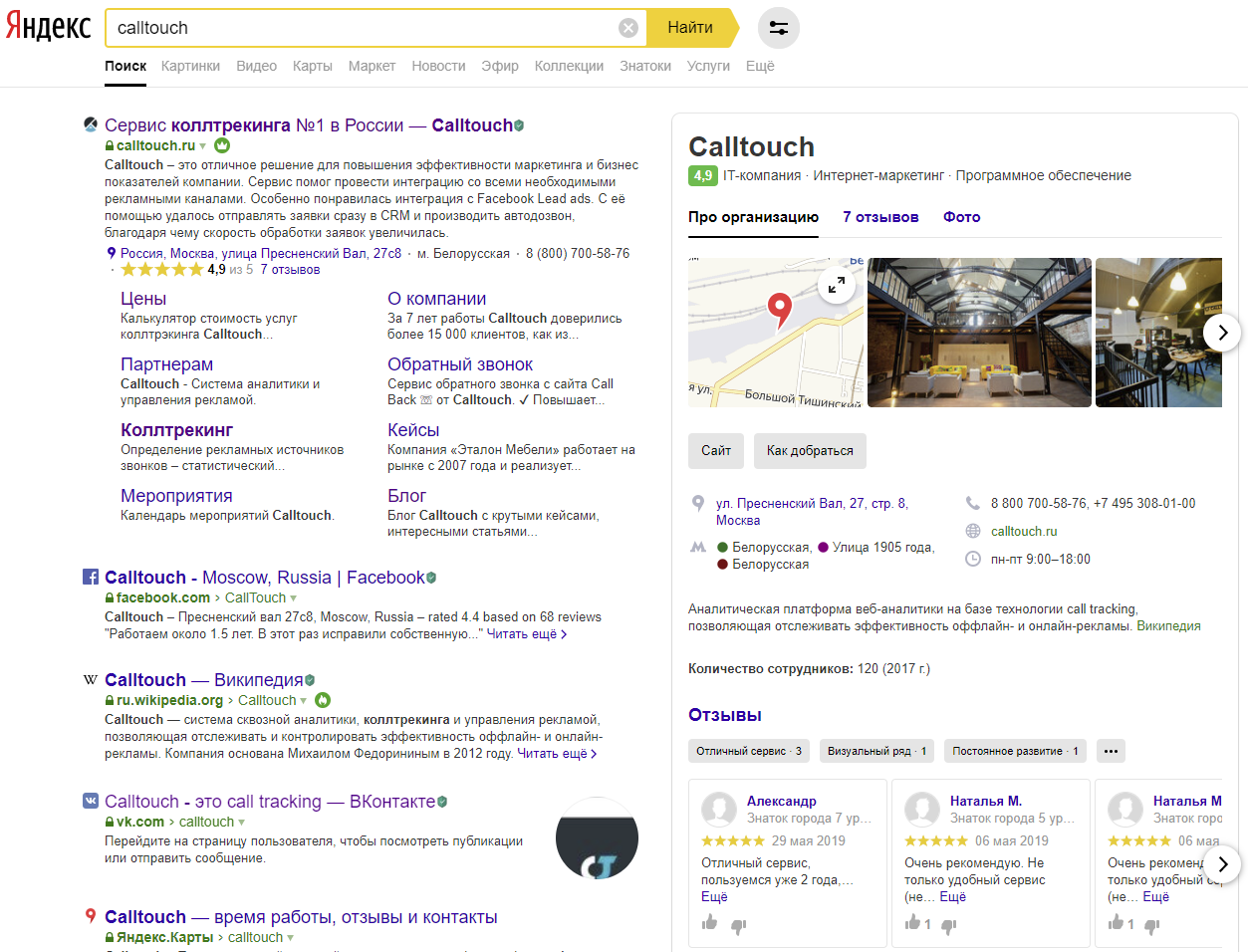Viewport: 1248px width, 952px height.
Task: Click the Yandex logo
Action: pyautogui.click(x=48, y=27)
